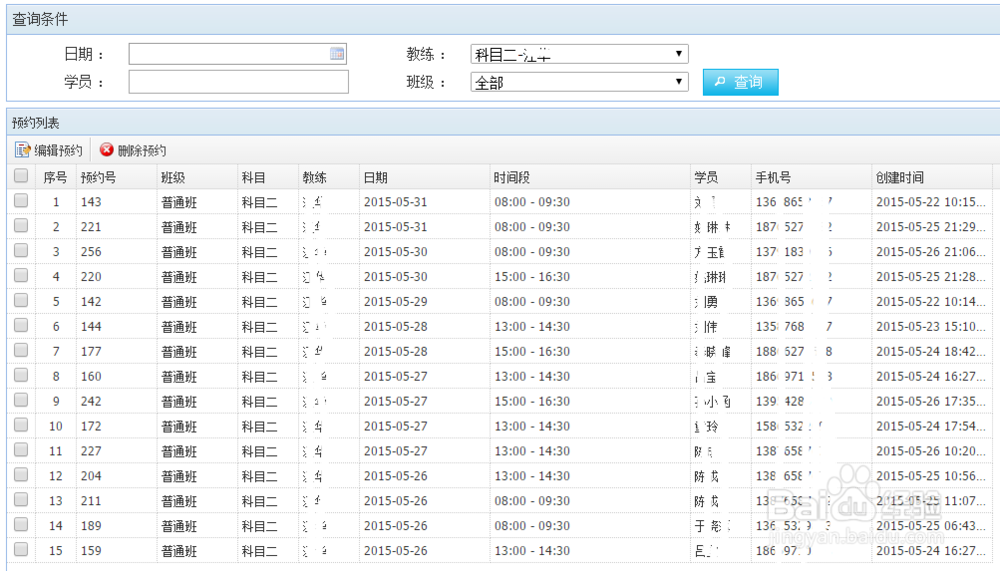Check the box for row 13 (预约号 211)
The height and width of the screenshot is (571, 1000).
(21, 499)
